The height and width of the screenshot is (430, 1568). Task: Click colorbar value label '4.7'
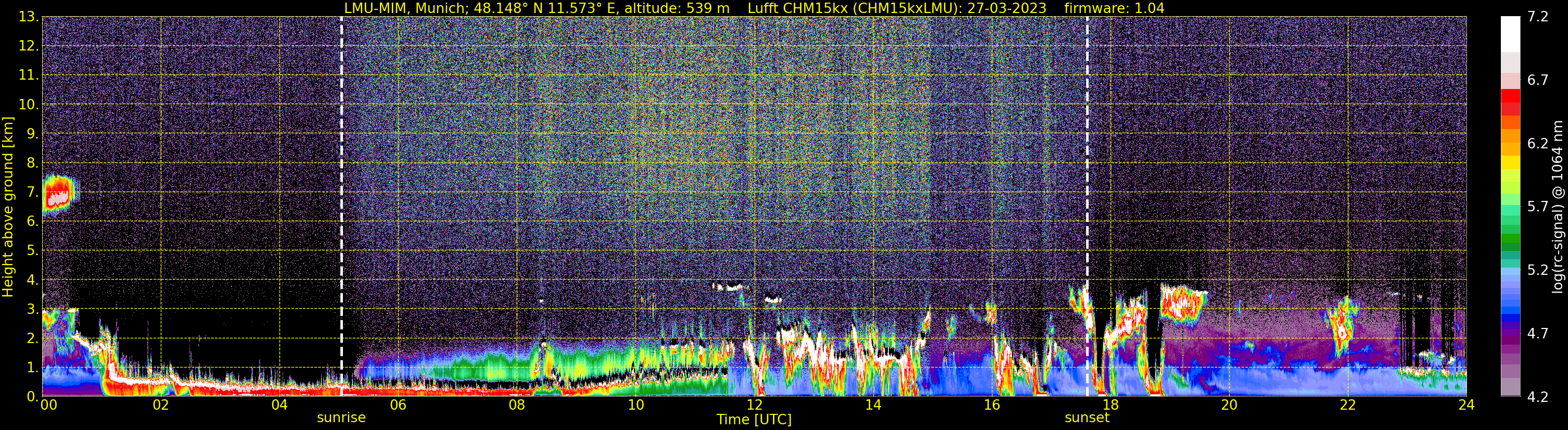(1538, 334)
